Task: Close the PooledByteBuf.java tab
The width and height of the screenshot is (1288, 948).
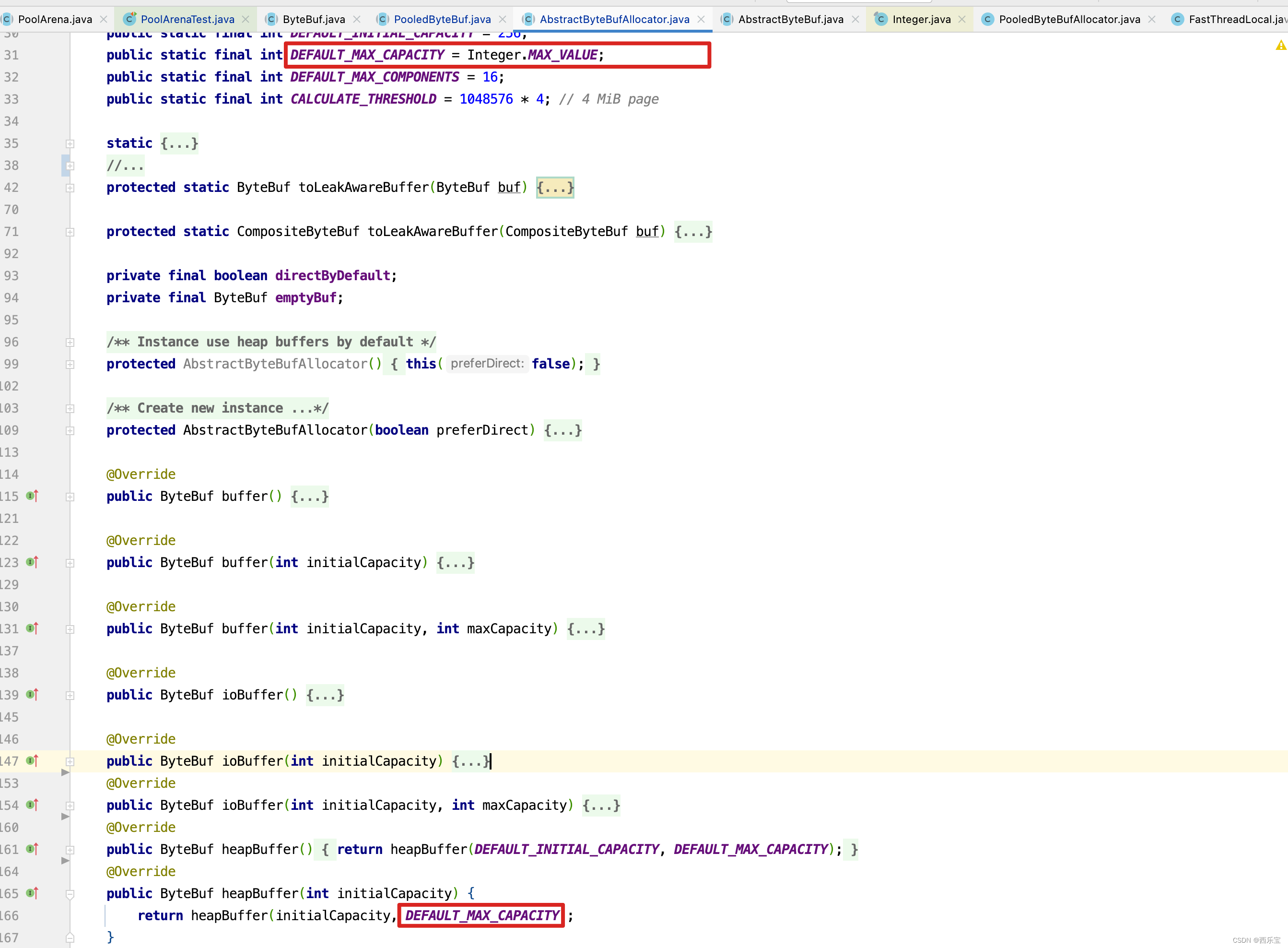Action: tap(503, 19)
